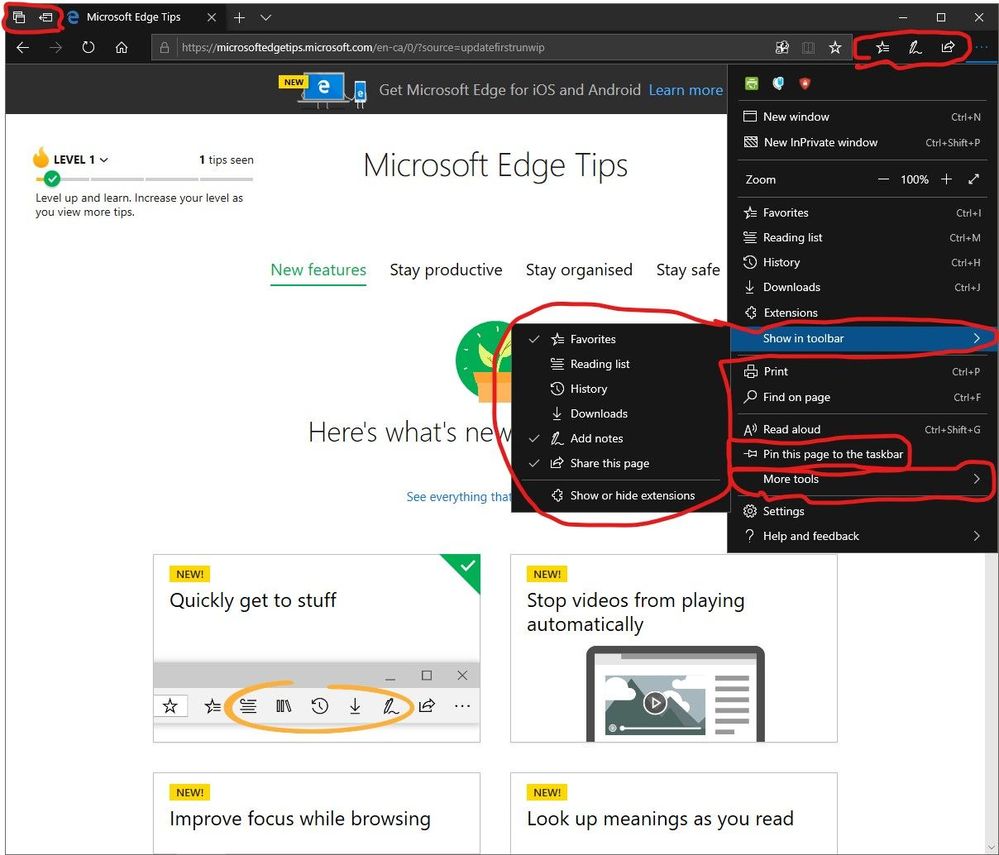The width and height of the screenshot is (999, 855).
Task: Open Quickly get to stuff card
Action: (x=317, y=648)
